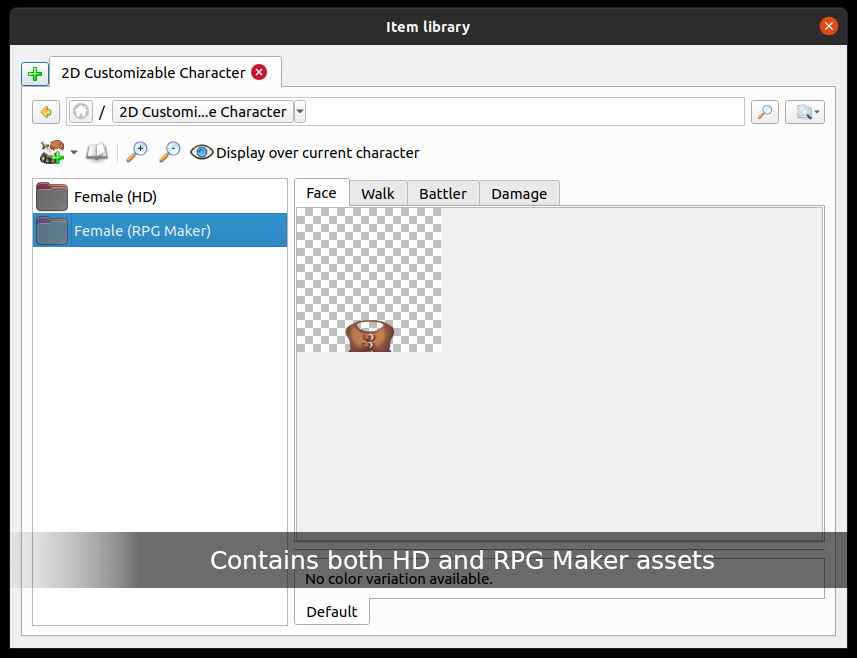This screenshot has width=857, height=658.
Task: Select the Default tab at bottom
Action: pyautogui.click(x=332, y=612)
